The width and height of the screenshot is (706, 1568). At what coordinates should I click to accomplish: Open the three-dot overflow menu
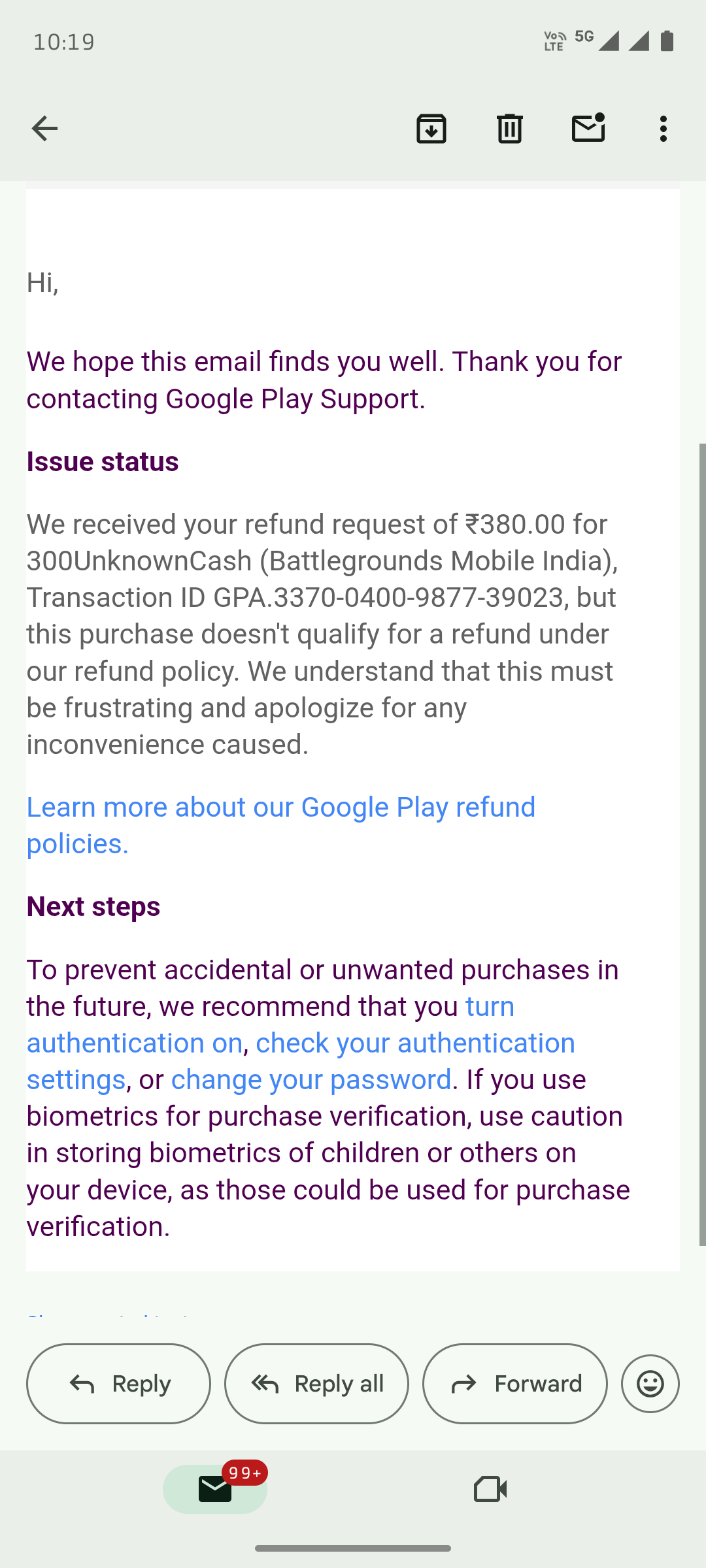coord(664,129)
